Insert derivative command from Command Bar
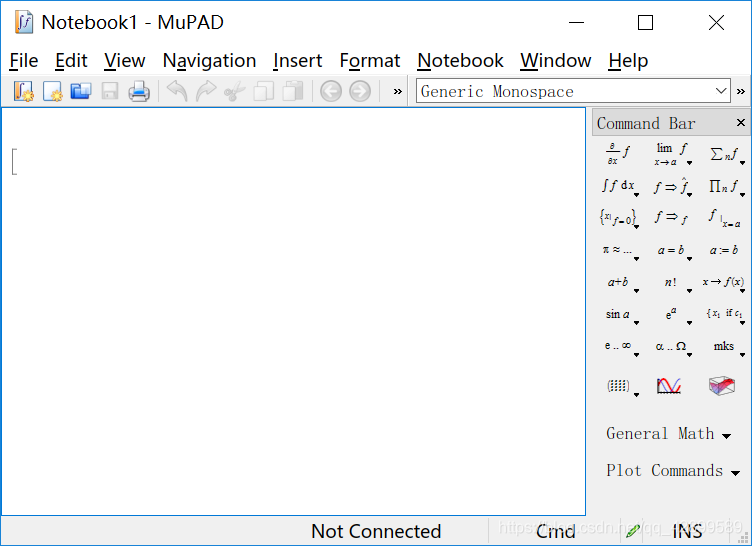Viewport: 752px width, 546px height. click(x=618, y=154)
